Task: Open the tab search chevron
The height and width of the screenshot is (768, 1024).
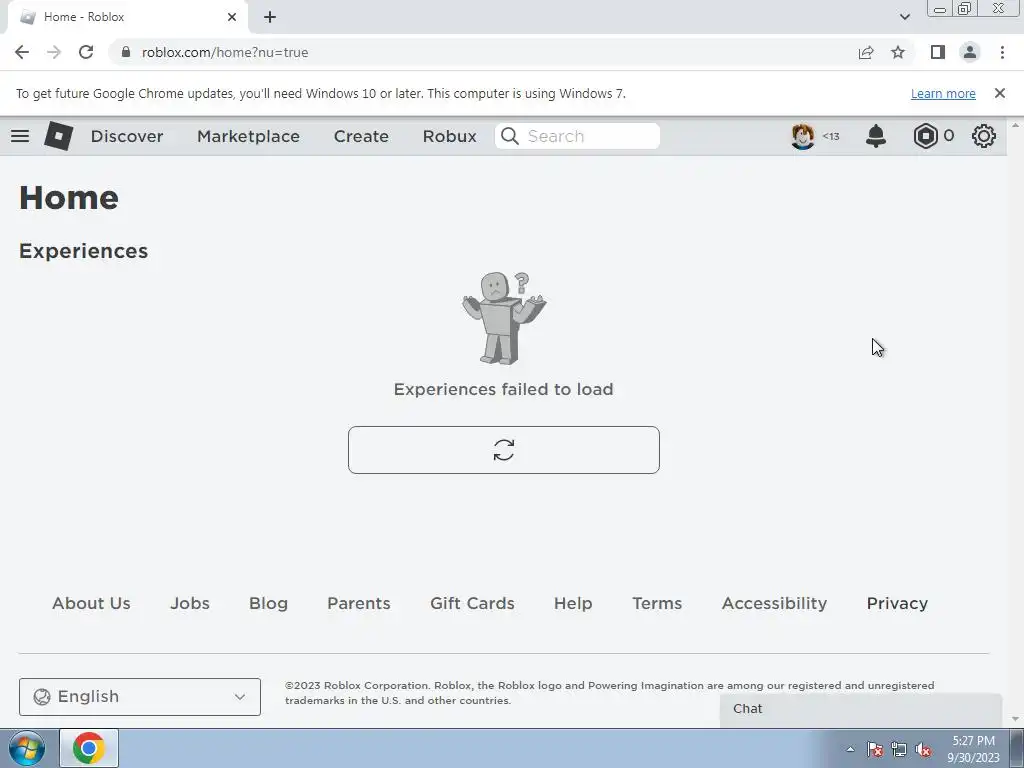Action: pos(904,17)
